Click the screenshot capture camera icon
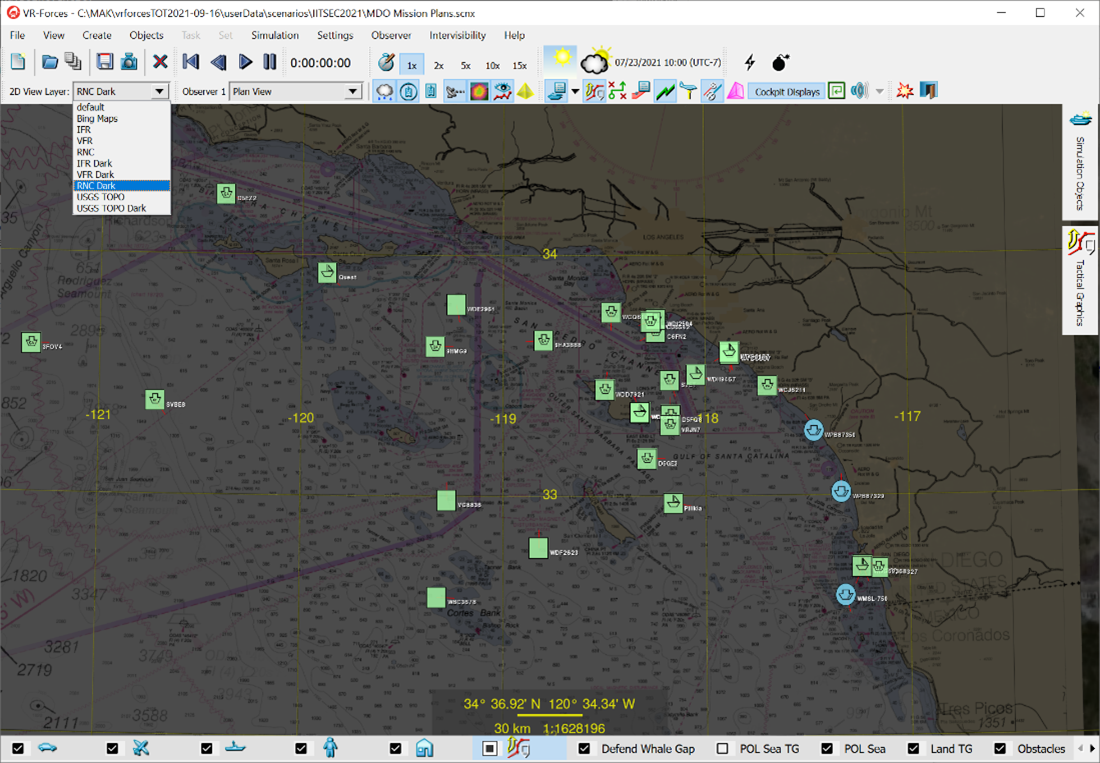The height and width of the screenshot is (763, 1100). pos(130,62)
